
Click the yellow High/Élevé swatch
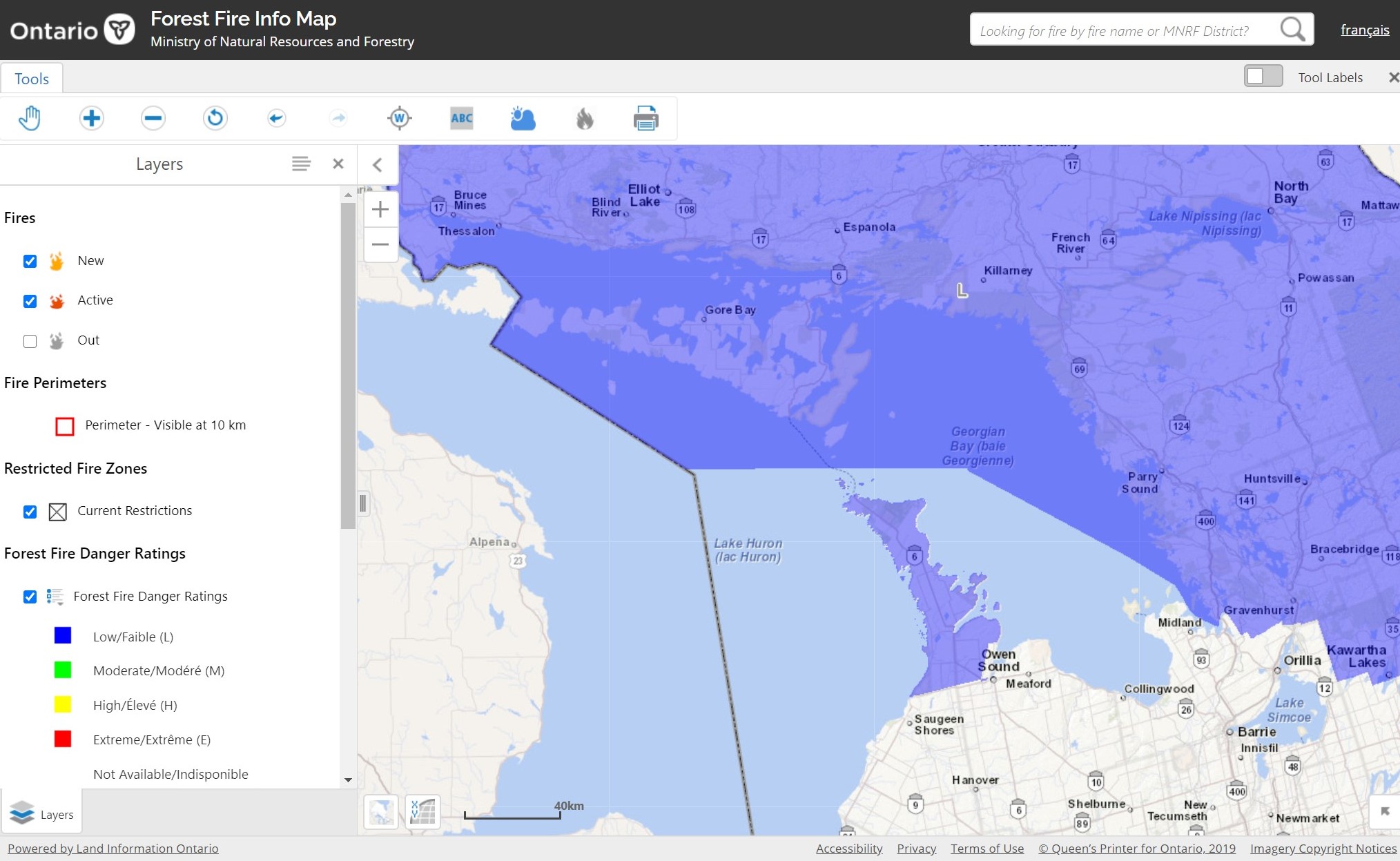coord(63,704)
